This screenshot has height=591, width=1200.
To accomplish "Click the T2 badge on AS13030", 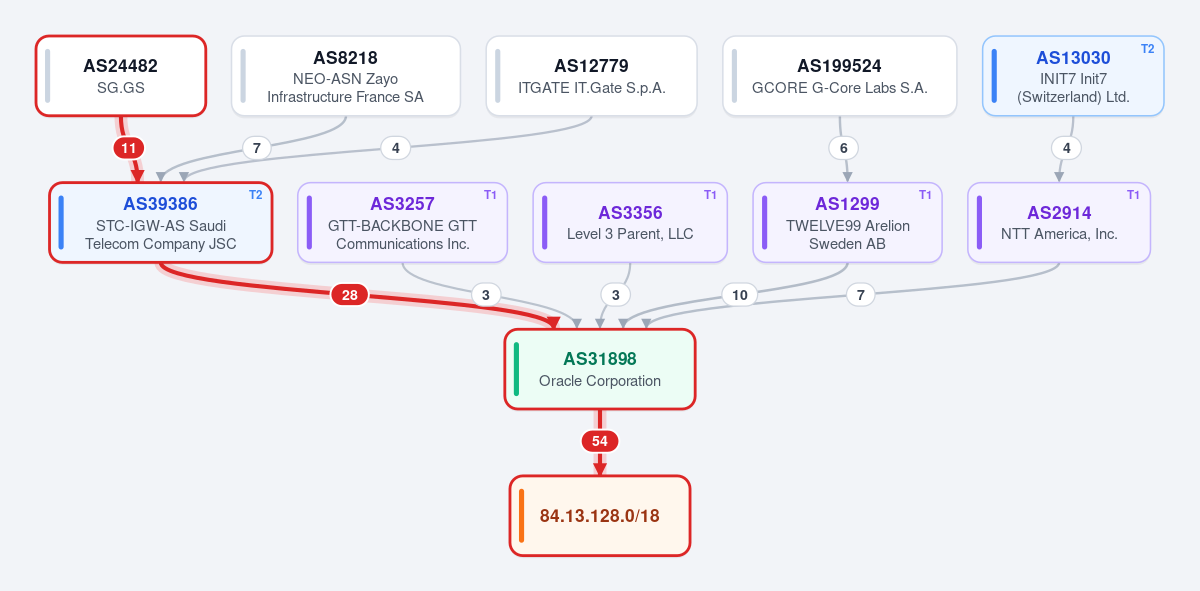I will (1147, 48).
